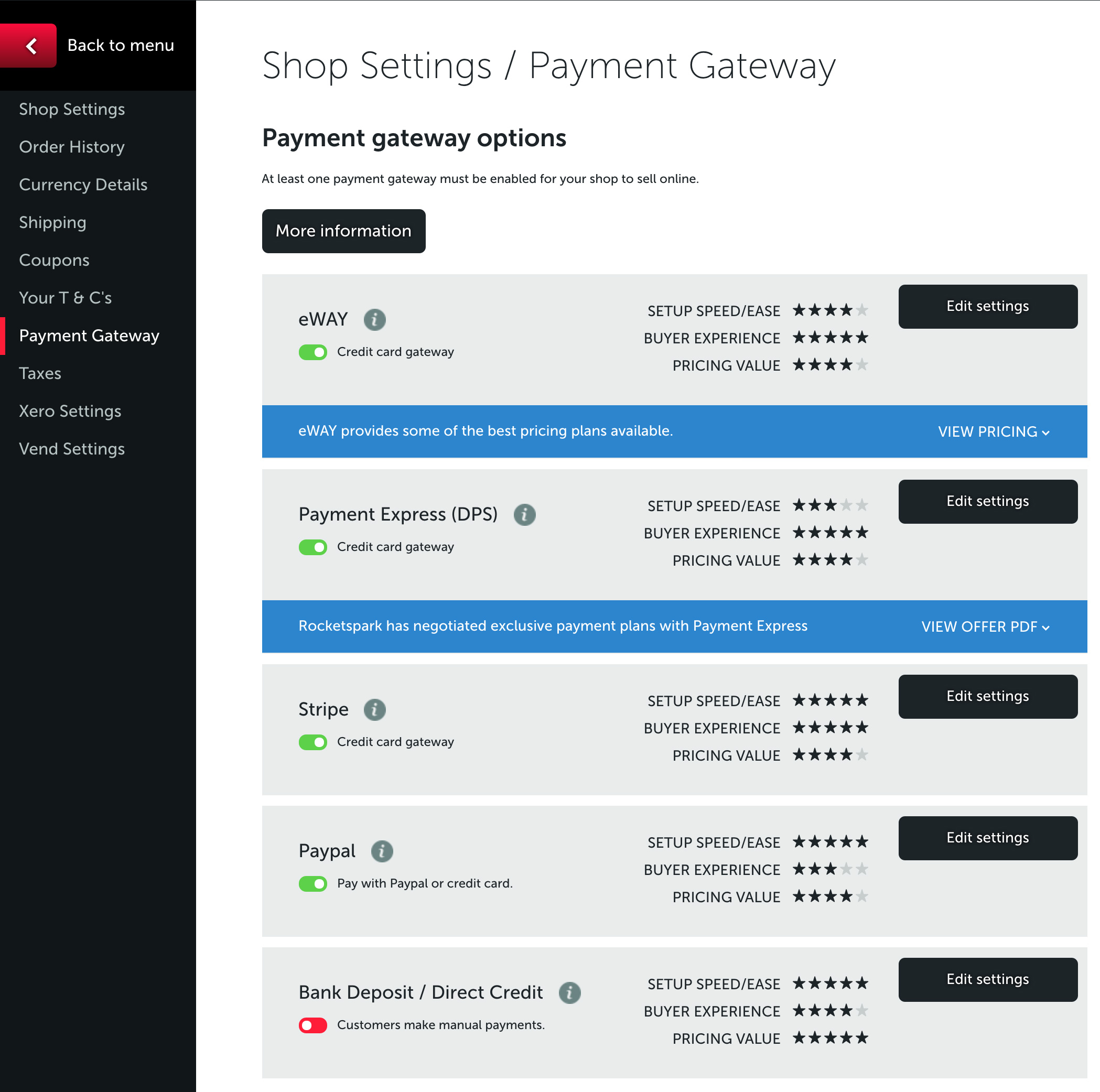
Task: Click Stripe Setup Speed/Ease stars
Action: point(831,700)
